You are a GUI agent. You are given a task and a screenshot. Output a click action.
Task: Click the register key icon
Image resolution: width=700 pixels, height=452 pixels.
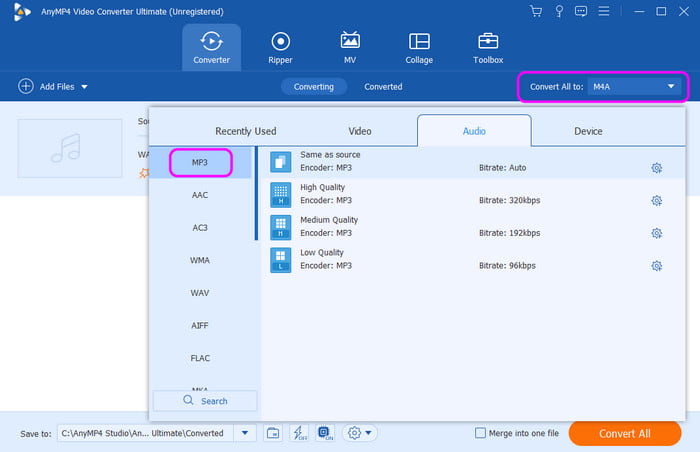click(559, 11)
